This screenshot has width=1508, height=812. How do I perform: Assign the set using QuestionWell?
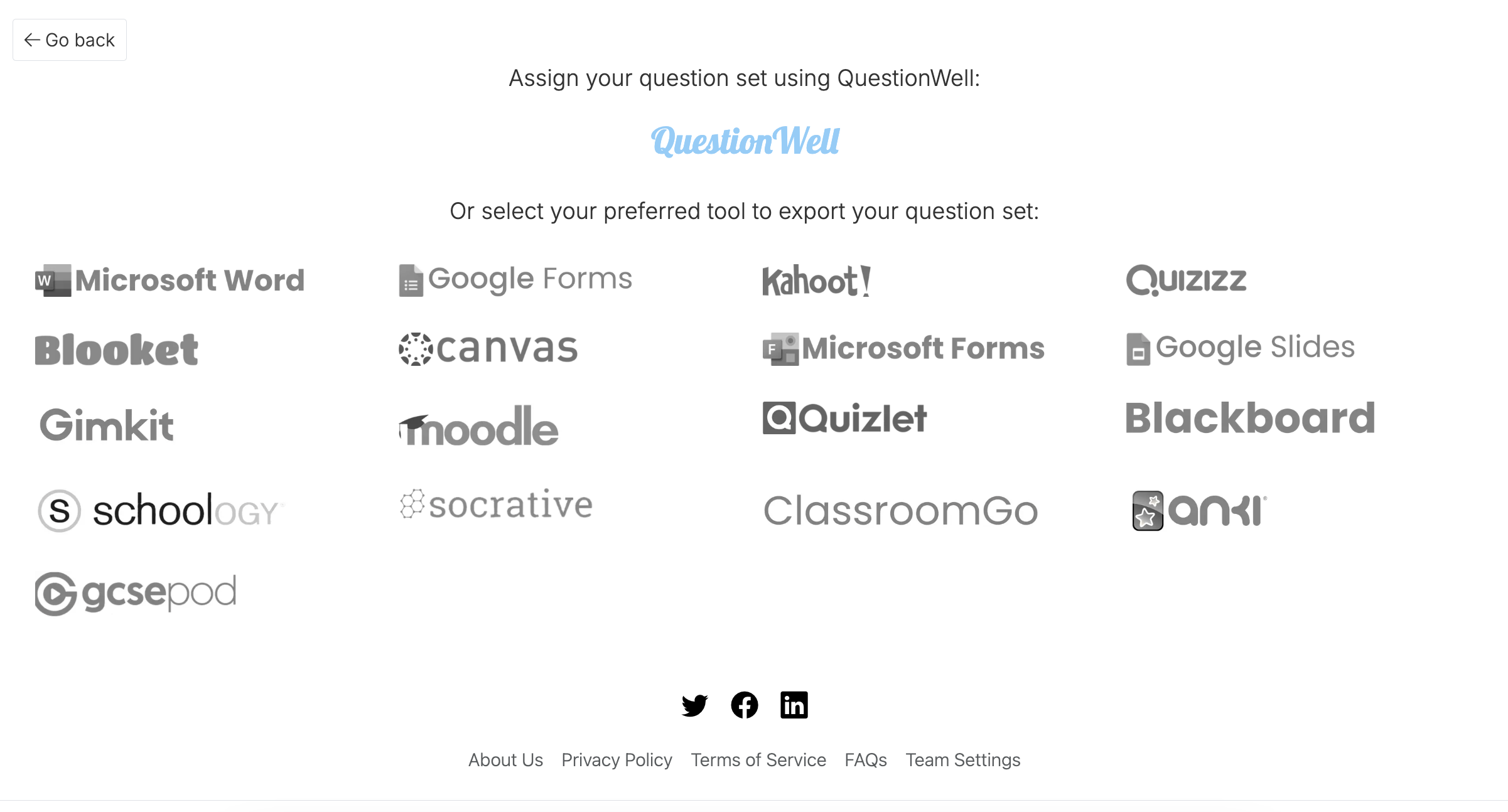[745, 142]
